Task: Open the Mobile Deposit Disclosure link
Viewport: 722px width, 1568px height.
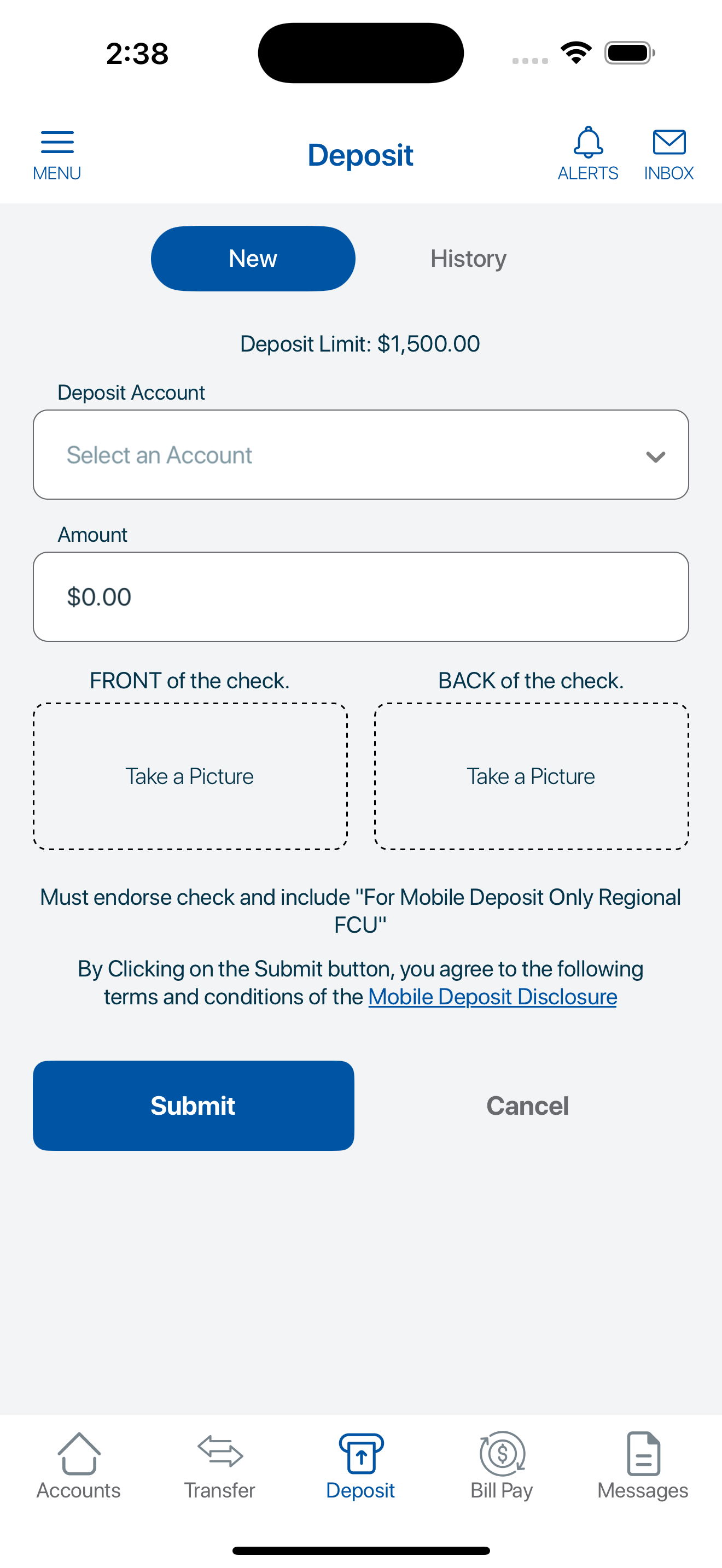Action: coord(492,997)
